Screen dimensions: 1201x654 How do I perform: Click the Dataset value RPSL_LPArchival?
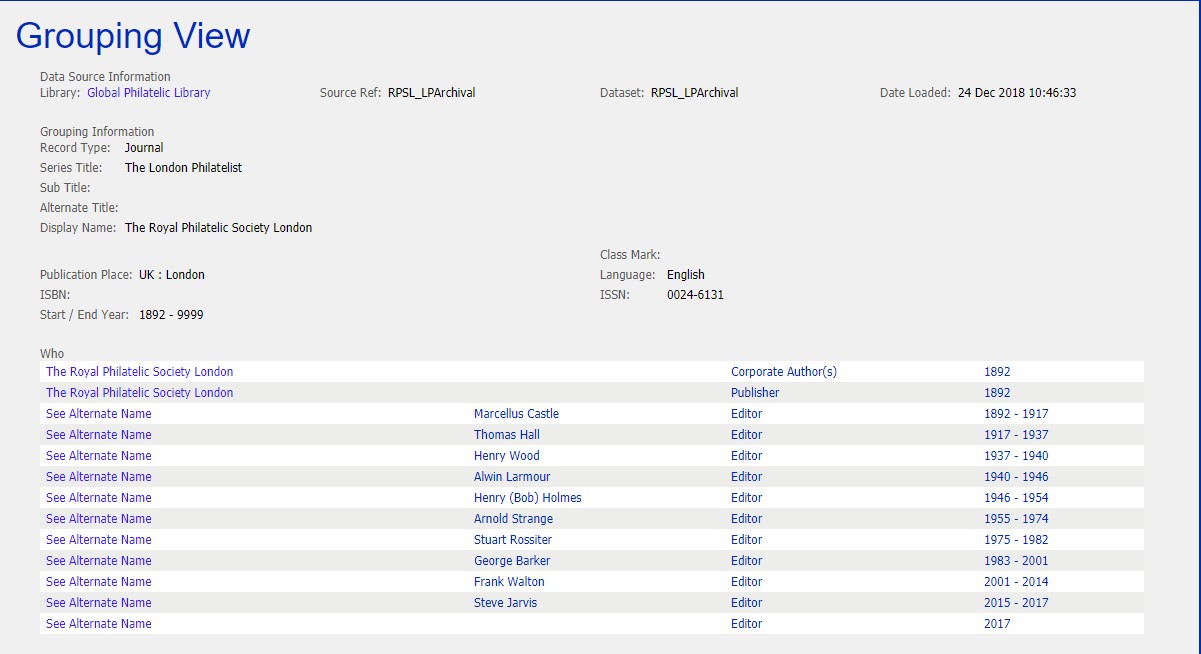(x=695, y=93)
